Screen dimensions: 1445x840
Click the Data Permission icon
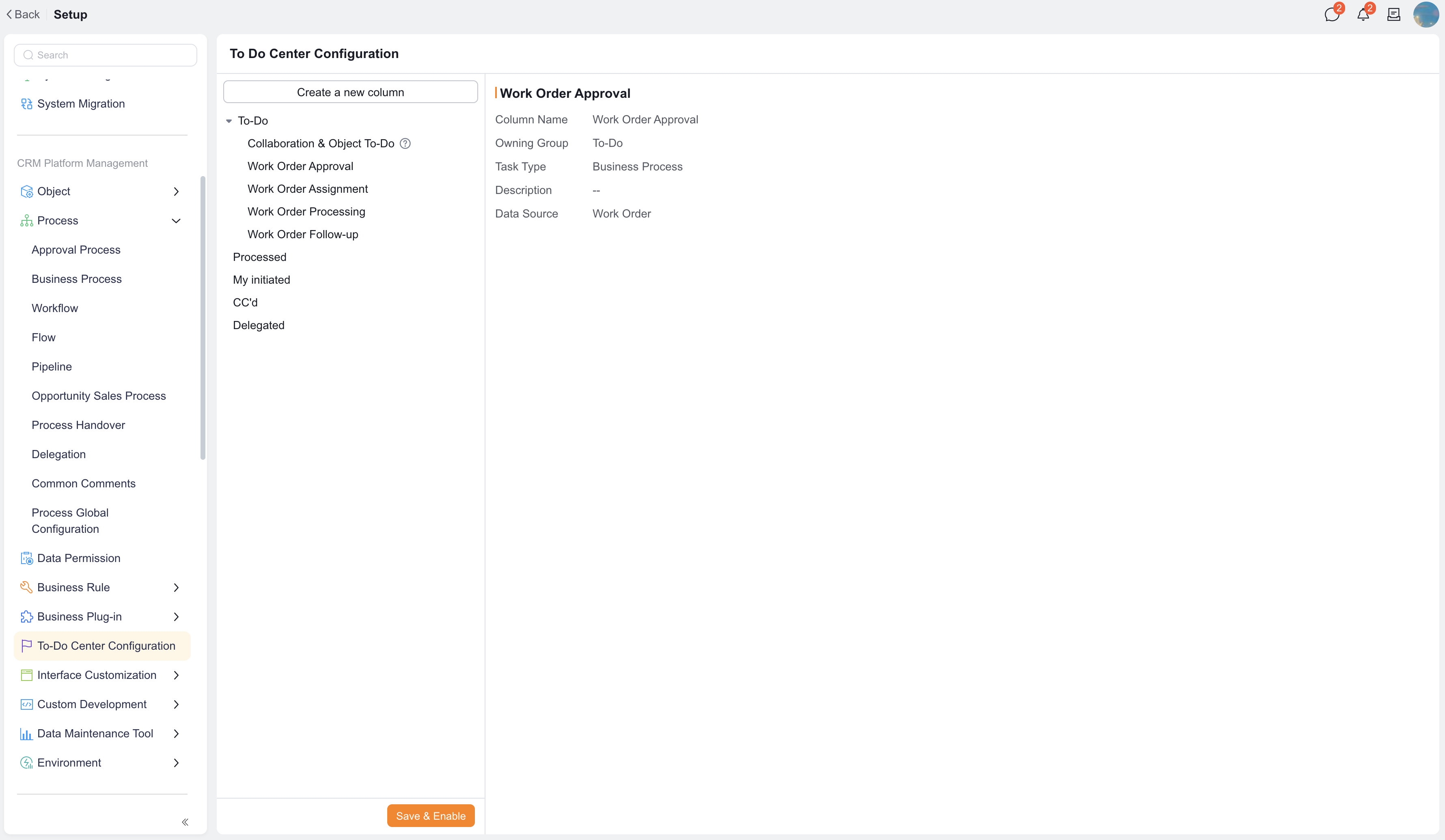click(x=26, y=558)
